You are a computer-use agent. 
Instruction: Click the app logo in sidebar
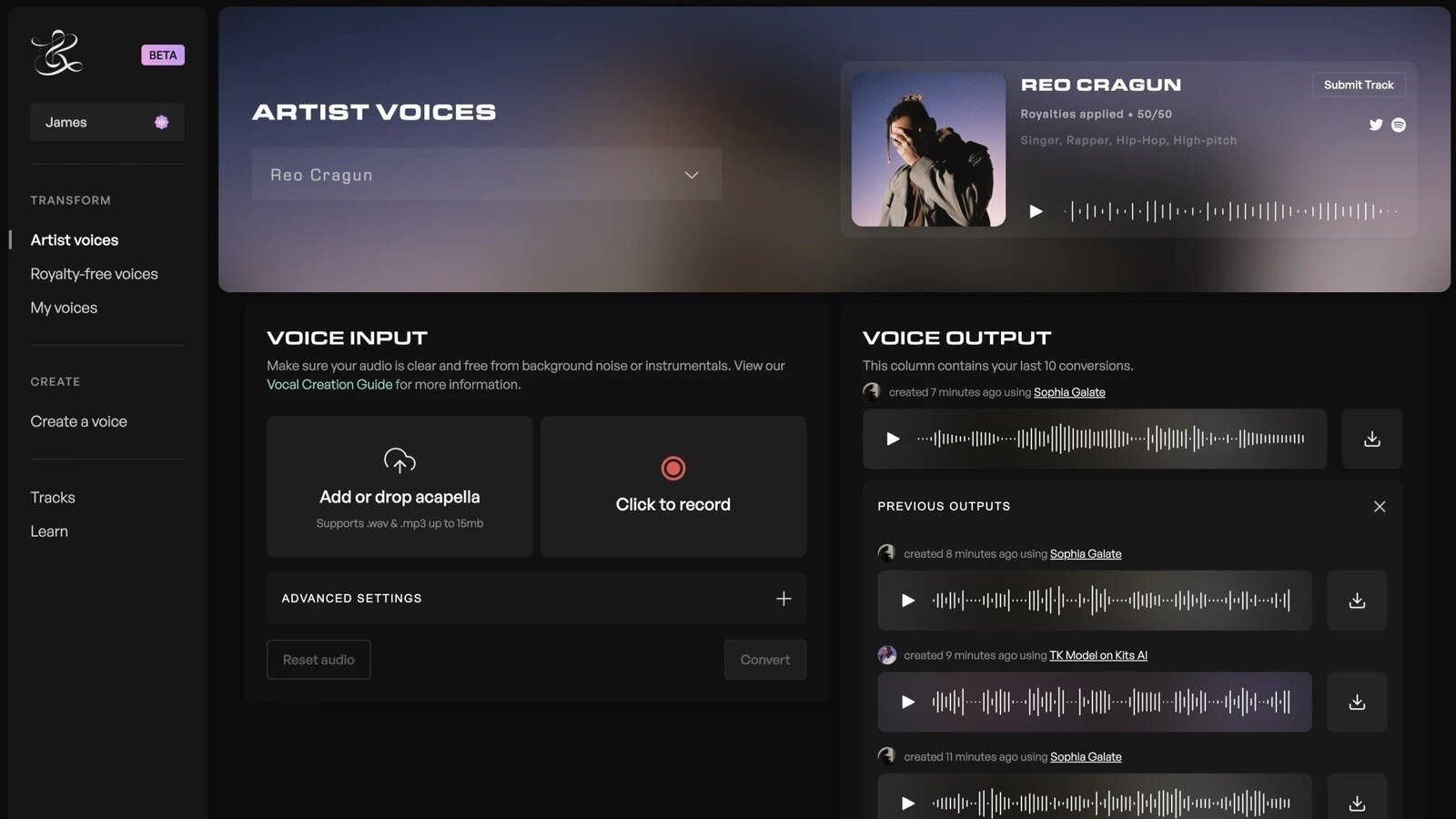tap(56, 53)
